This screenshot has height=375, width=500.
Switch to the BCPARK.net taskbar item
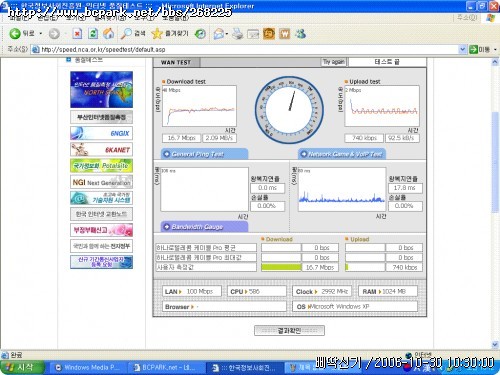pyautogui.click(x=166, y=367)
